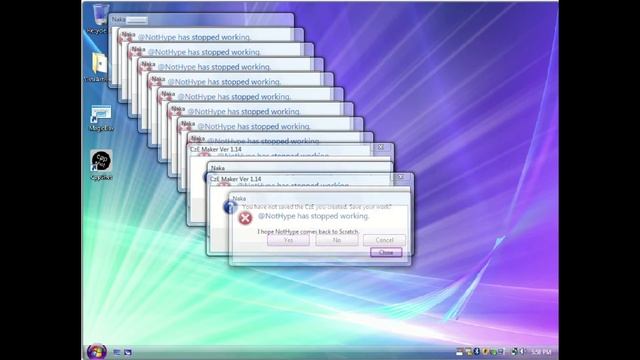
Task: Click Switch between windows quick launch icon
Action: [128, 352]
